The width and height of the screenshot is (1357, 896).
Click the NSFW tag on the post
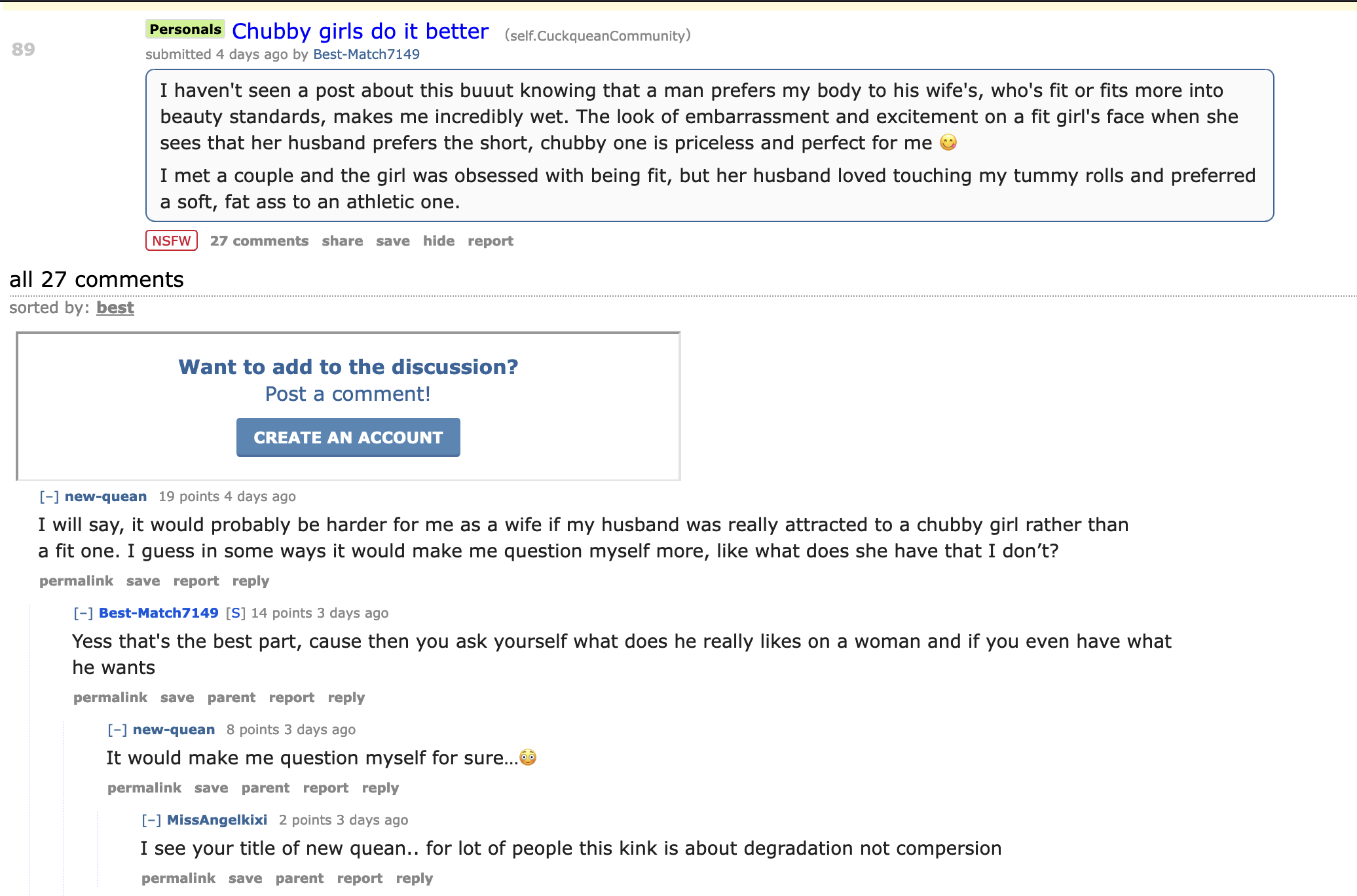(x=171, y=241)
